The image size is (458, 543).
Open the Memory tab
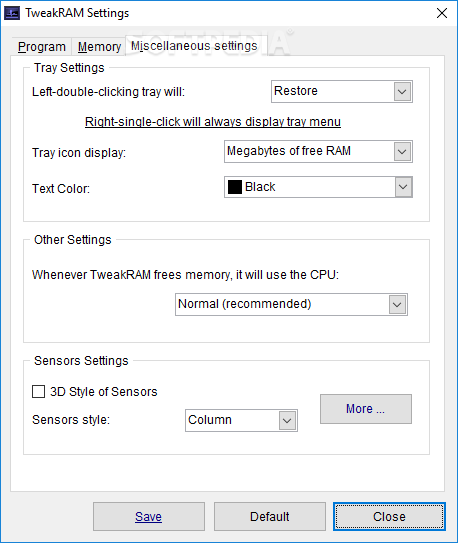[x=99, y=47]
